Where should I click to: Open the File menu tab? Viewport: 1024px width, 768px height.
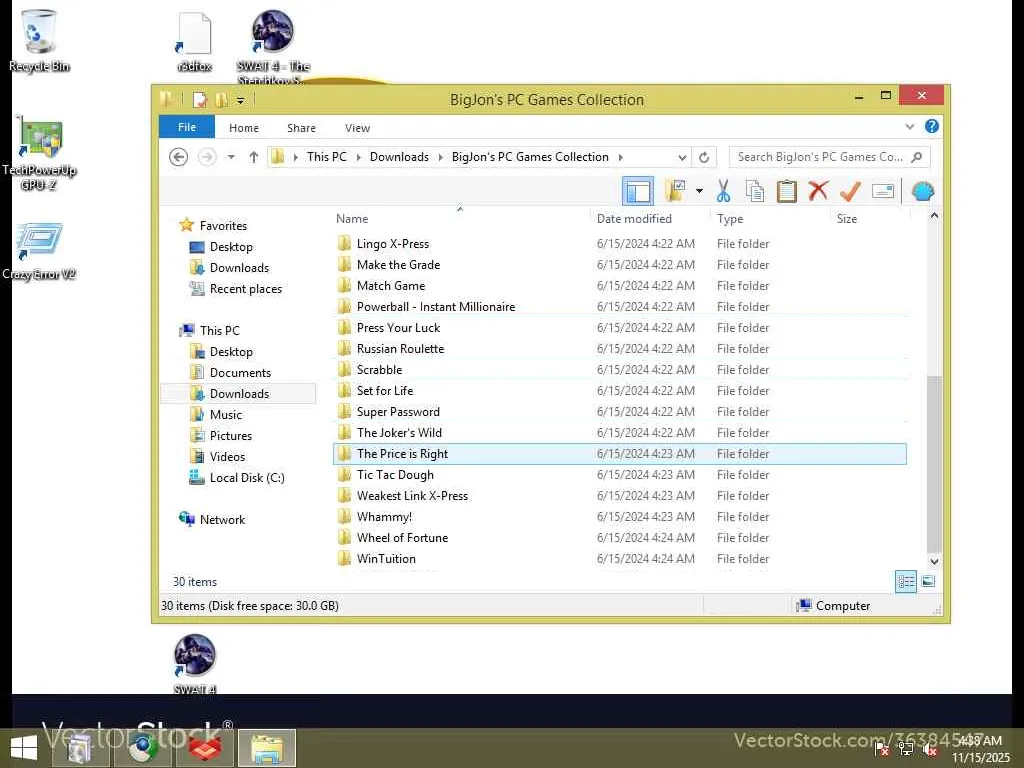187,127
